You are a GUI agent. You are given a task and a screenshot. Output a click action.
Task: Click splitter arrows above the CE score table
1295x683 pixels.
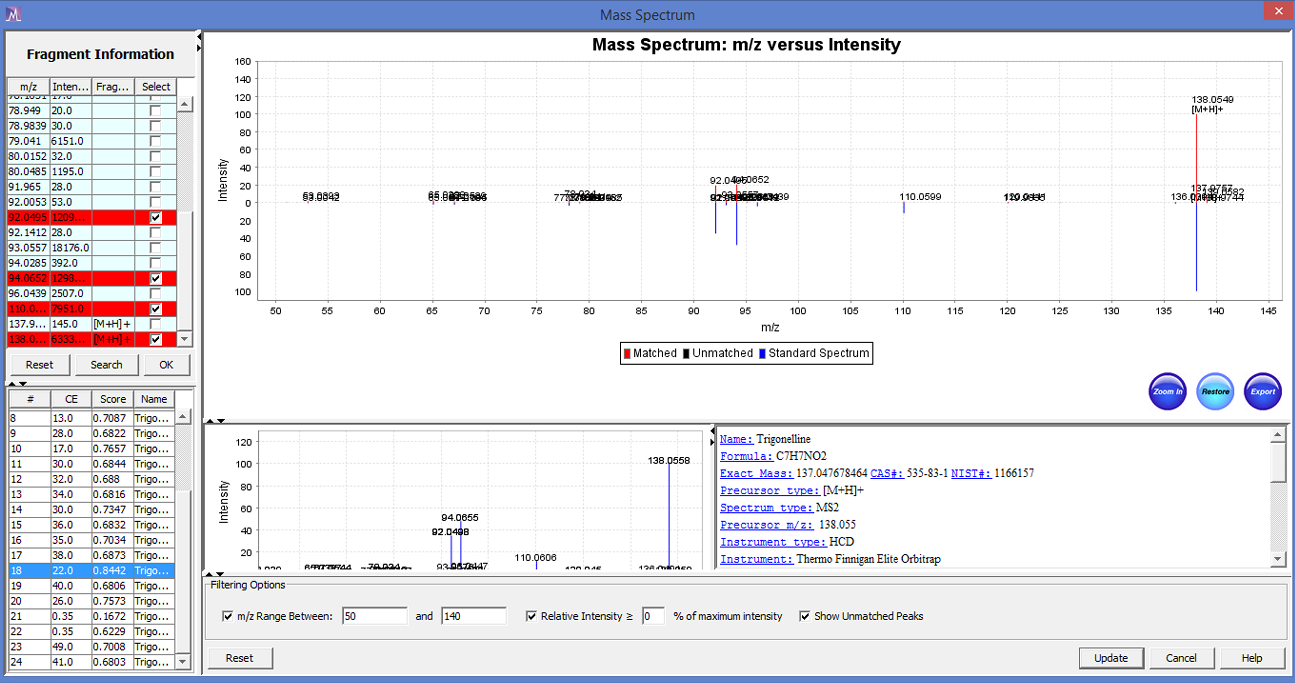[x=16, y=383]
